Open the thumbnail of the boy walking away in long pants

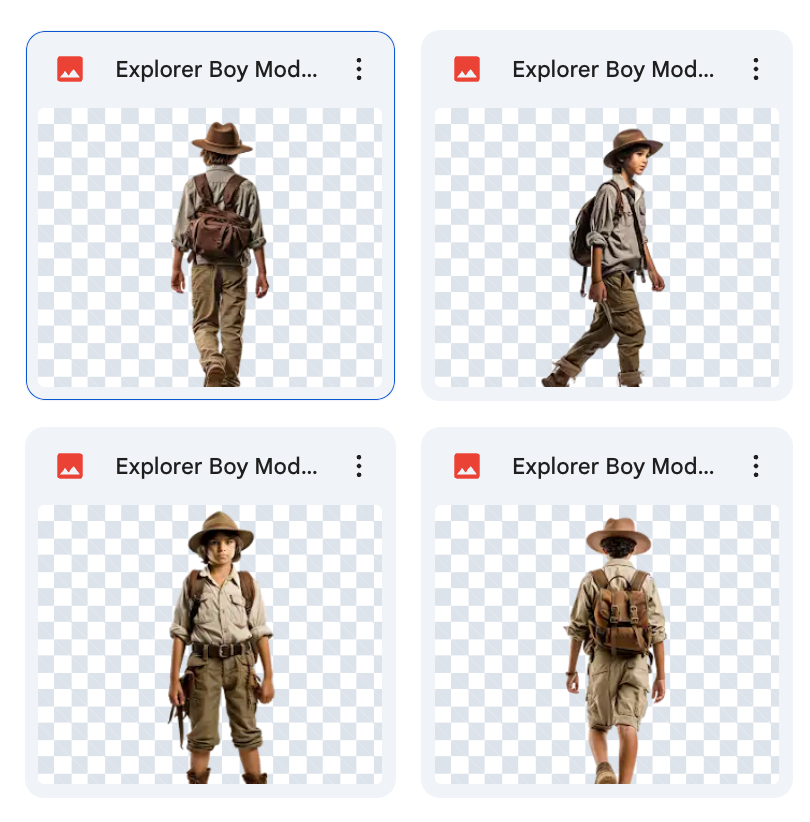tap(210, 248)
